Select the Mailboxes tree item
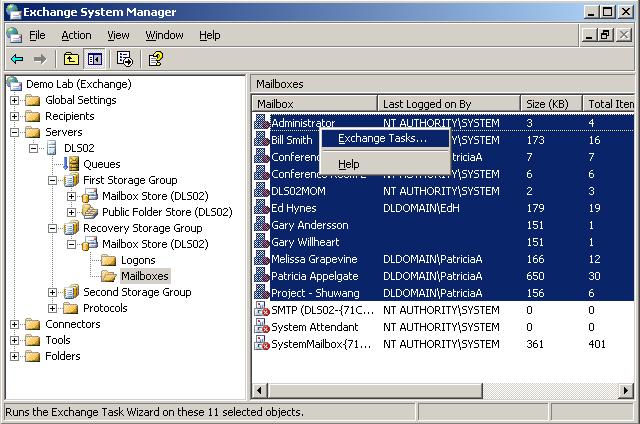640x424 pixels. pos(144,276)
